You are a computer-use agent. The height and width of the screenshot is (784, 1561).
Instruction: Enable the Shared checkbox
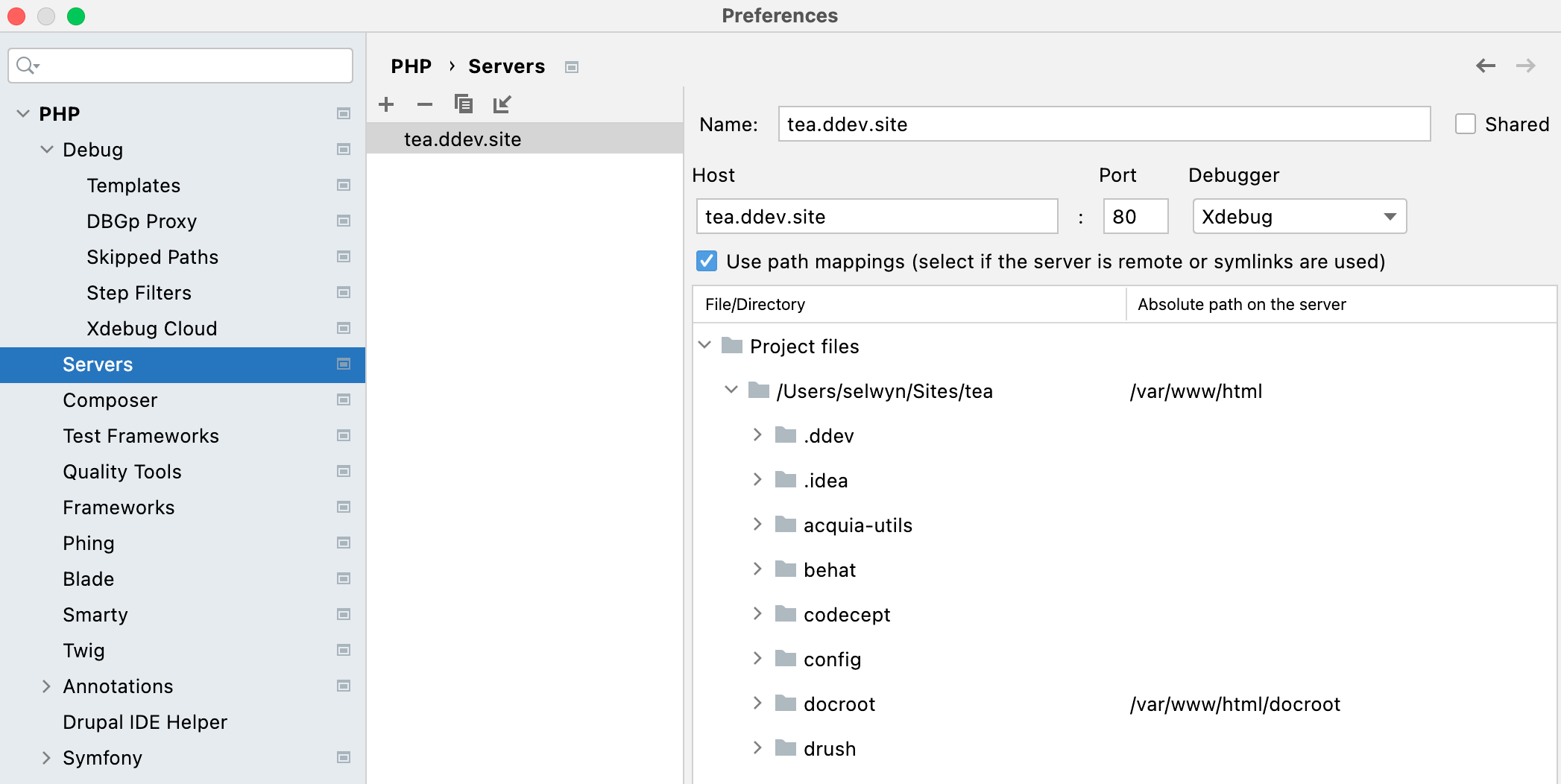[x=1466, y=124]
